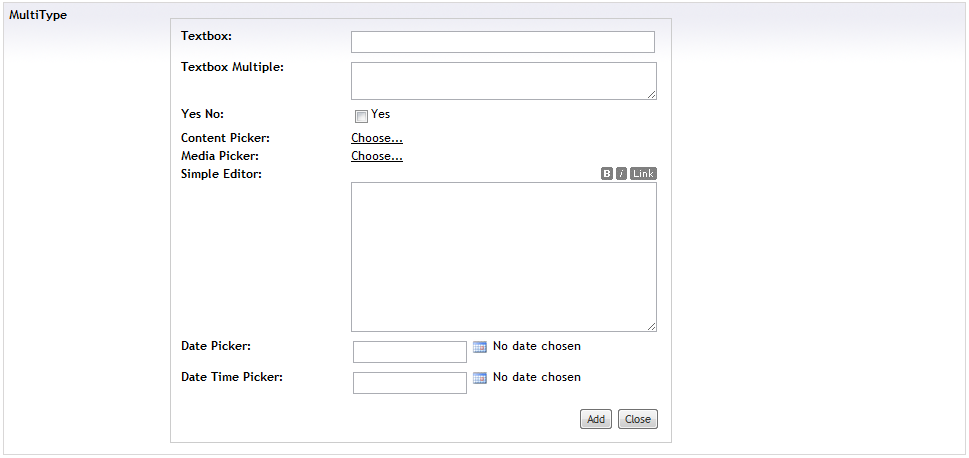Grab the Simple Editor textarea resize handle

pyautogui.click(x=652, y=327)
